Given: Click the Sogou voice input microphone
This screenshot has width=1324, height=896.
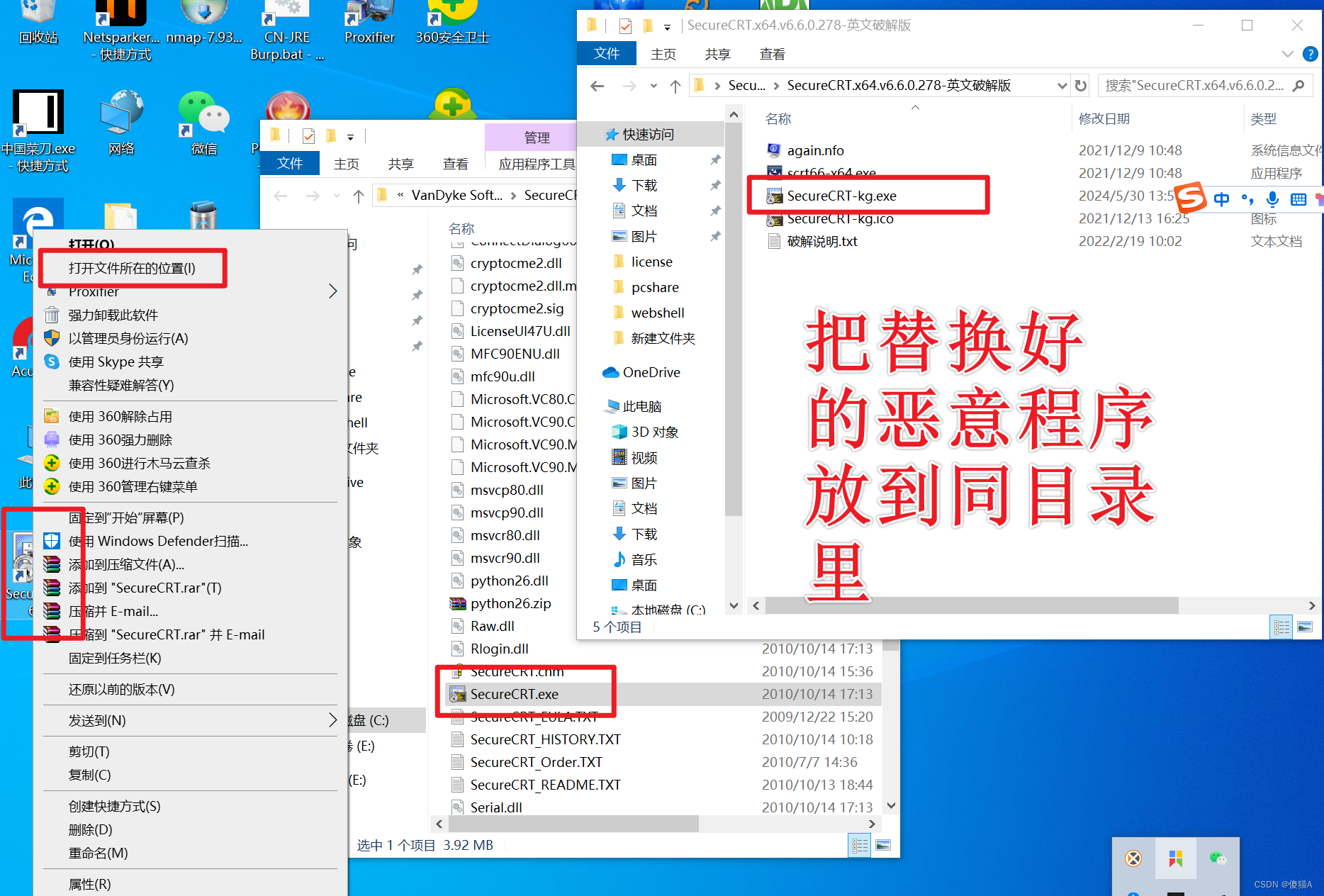Looking at the screenshot, I should (1272, 199).
